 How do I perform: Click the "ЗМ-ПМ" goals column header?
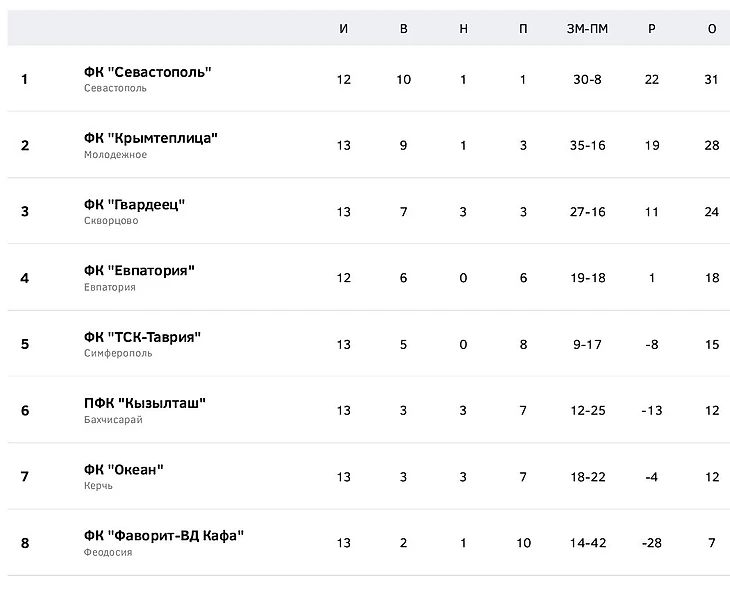click(587, 29)
